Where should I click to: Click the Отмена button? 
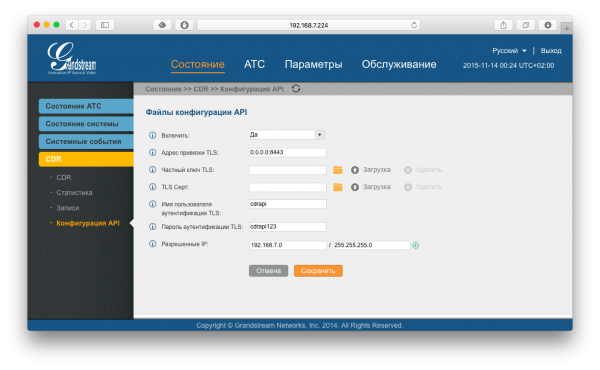click(x=268, y=271)
